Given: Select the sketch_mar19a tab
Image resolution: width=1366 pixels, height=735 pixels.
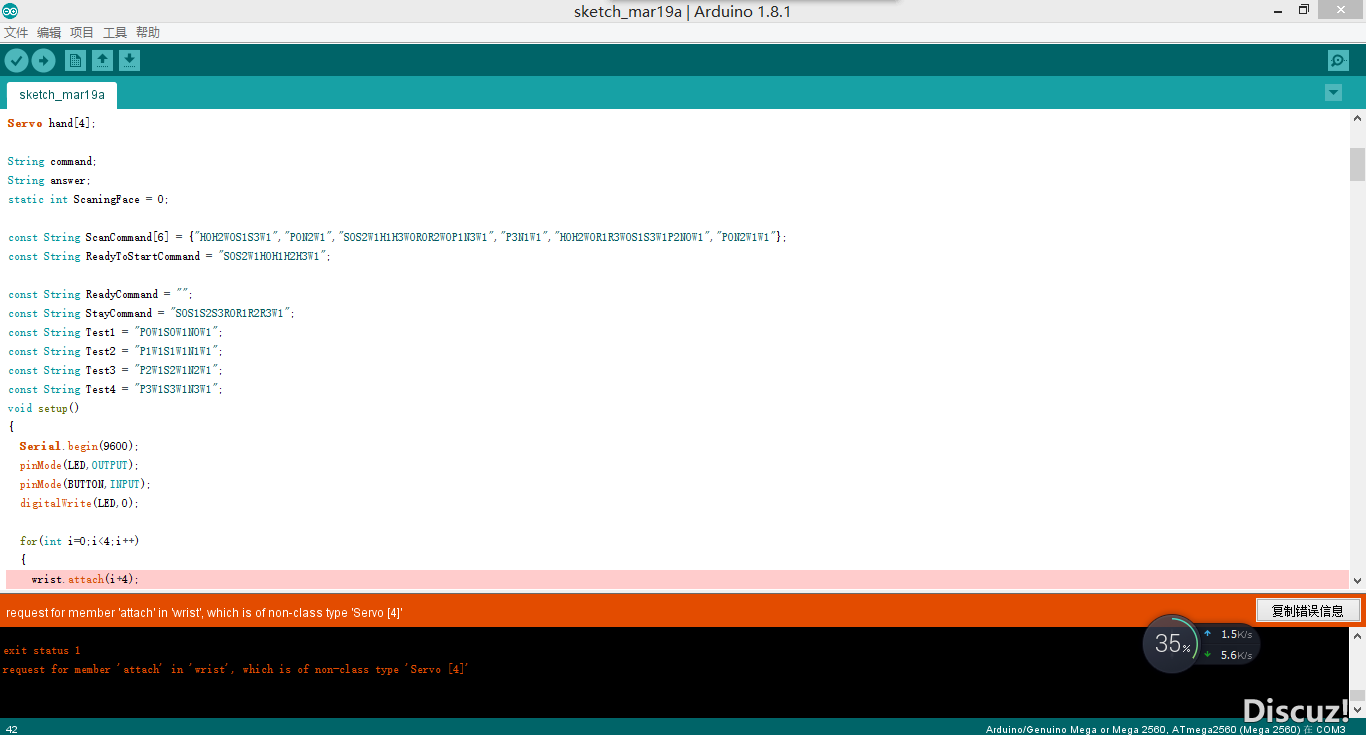Looking at the screenshot, I should (x=62, y=95).
